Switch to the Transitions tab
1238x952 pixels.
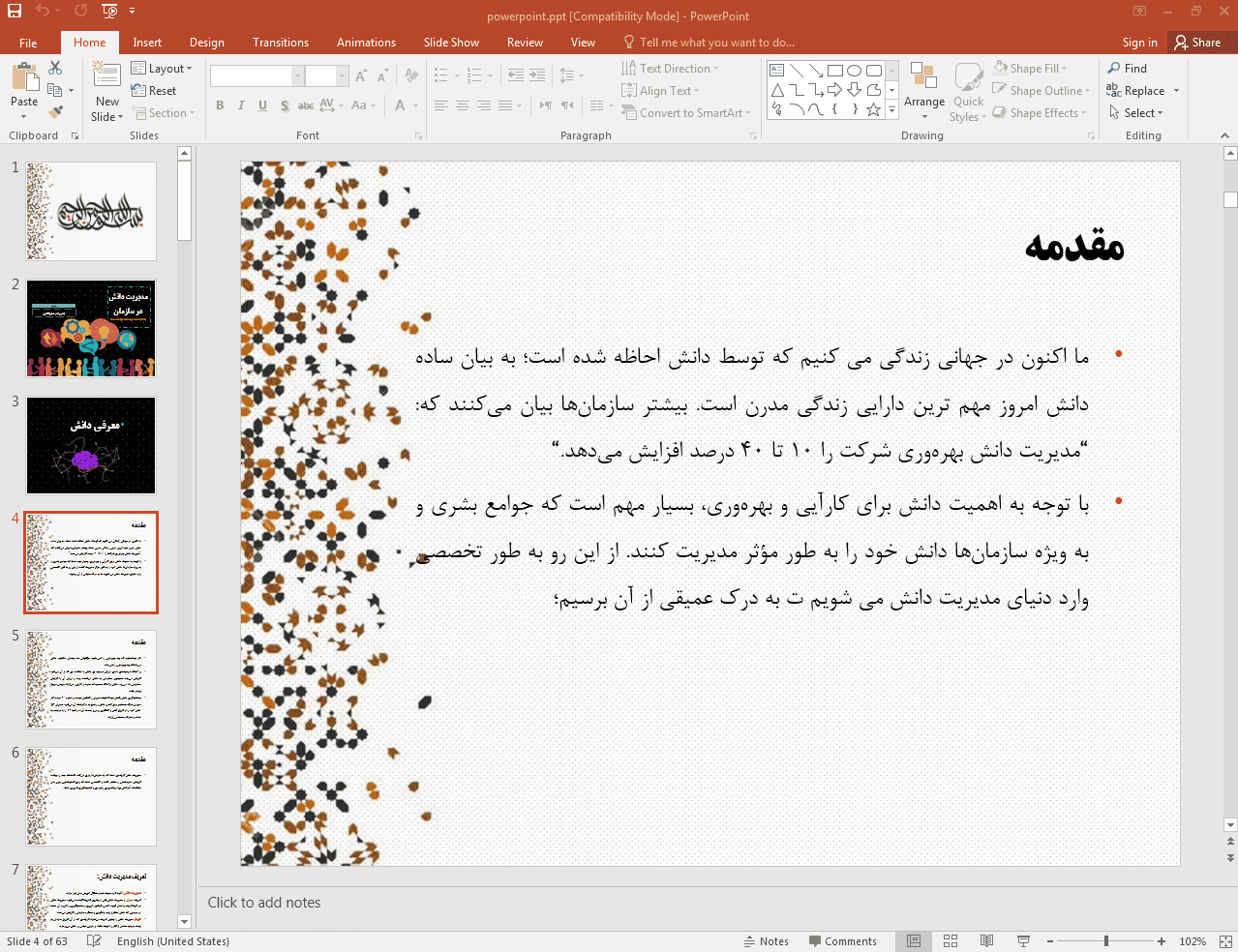click(280, 43)
